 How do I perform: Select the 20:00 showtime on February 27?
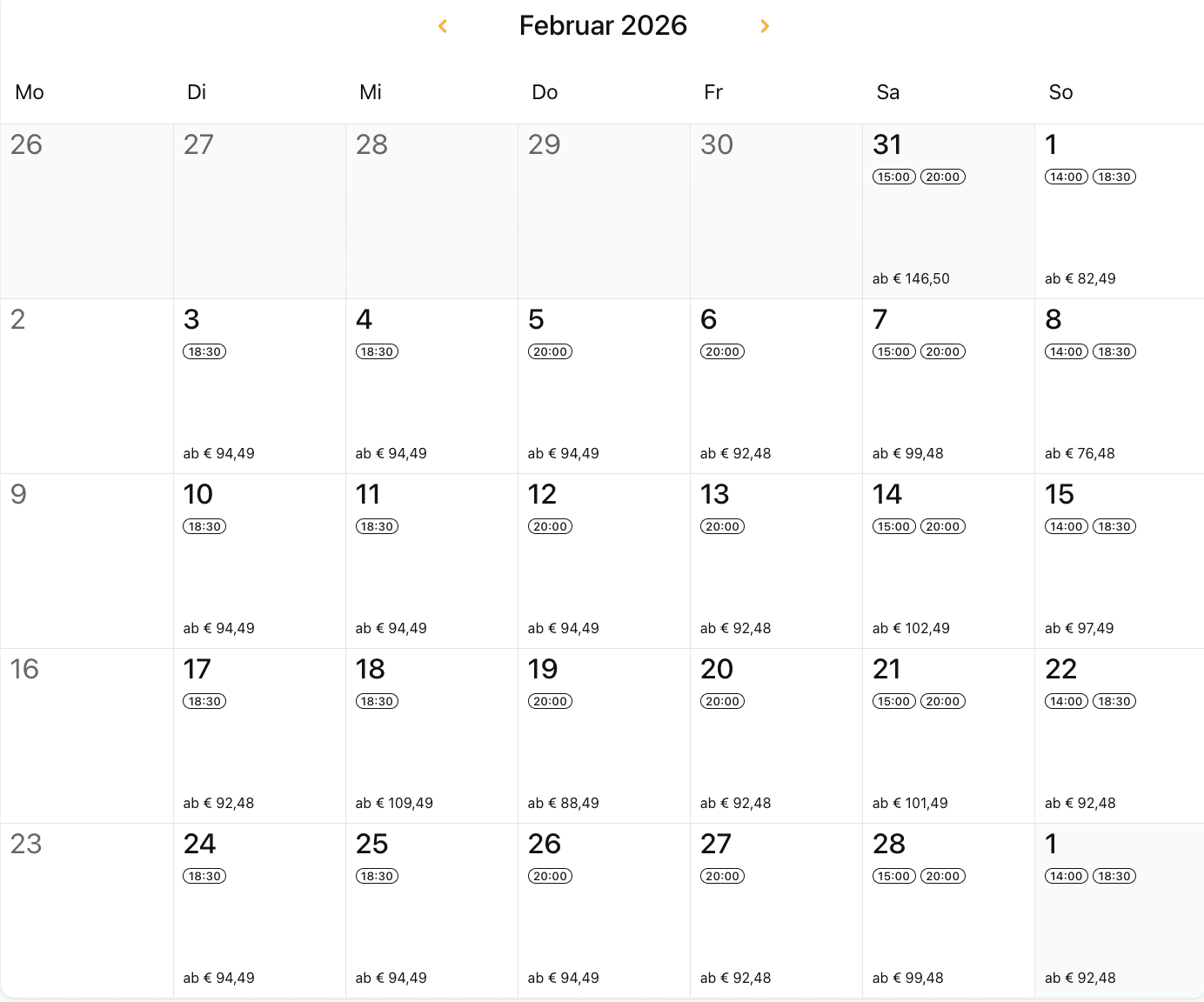pos(722,876)
